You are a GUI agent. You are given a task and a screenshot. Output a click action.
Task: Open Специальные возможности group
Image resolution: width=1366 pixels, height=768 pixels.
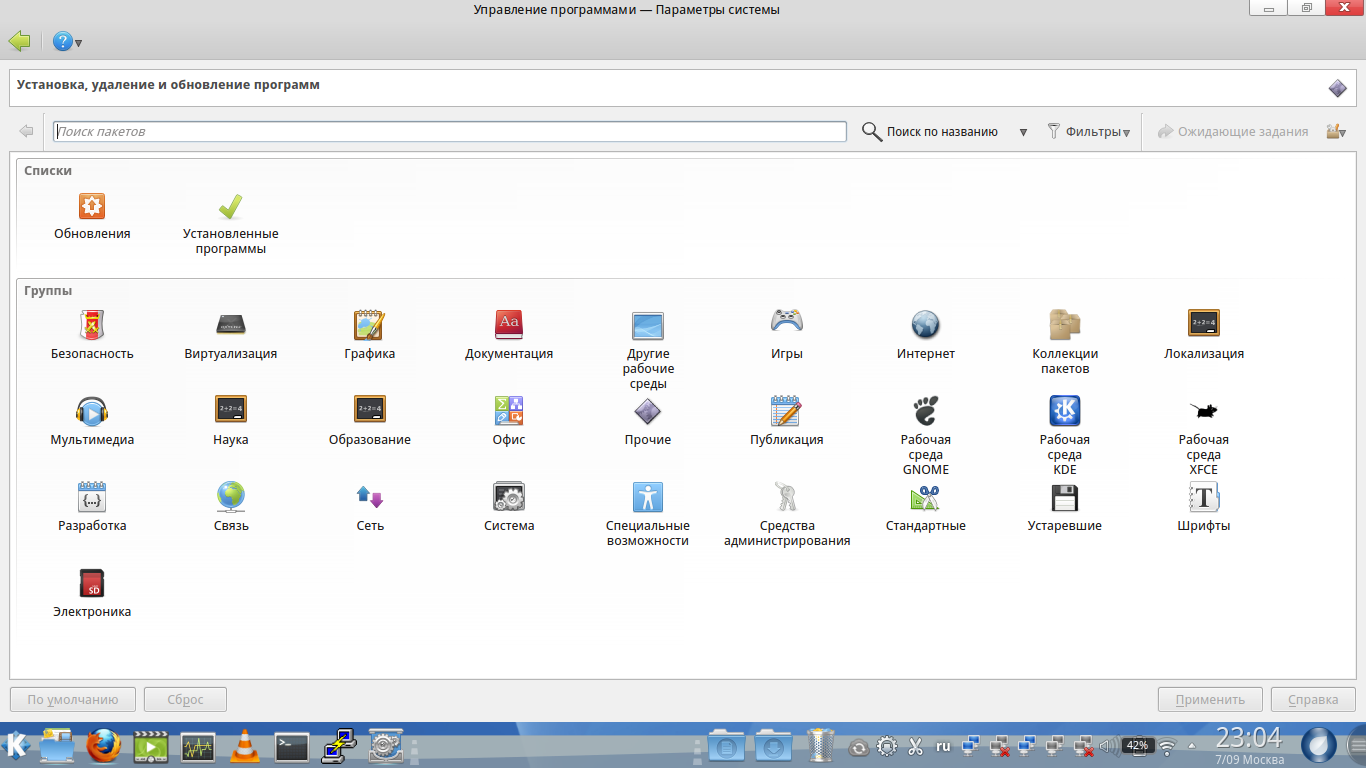pos(648,514)
